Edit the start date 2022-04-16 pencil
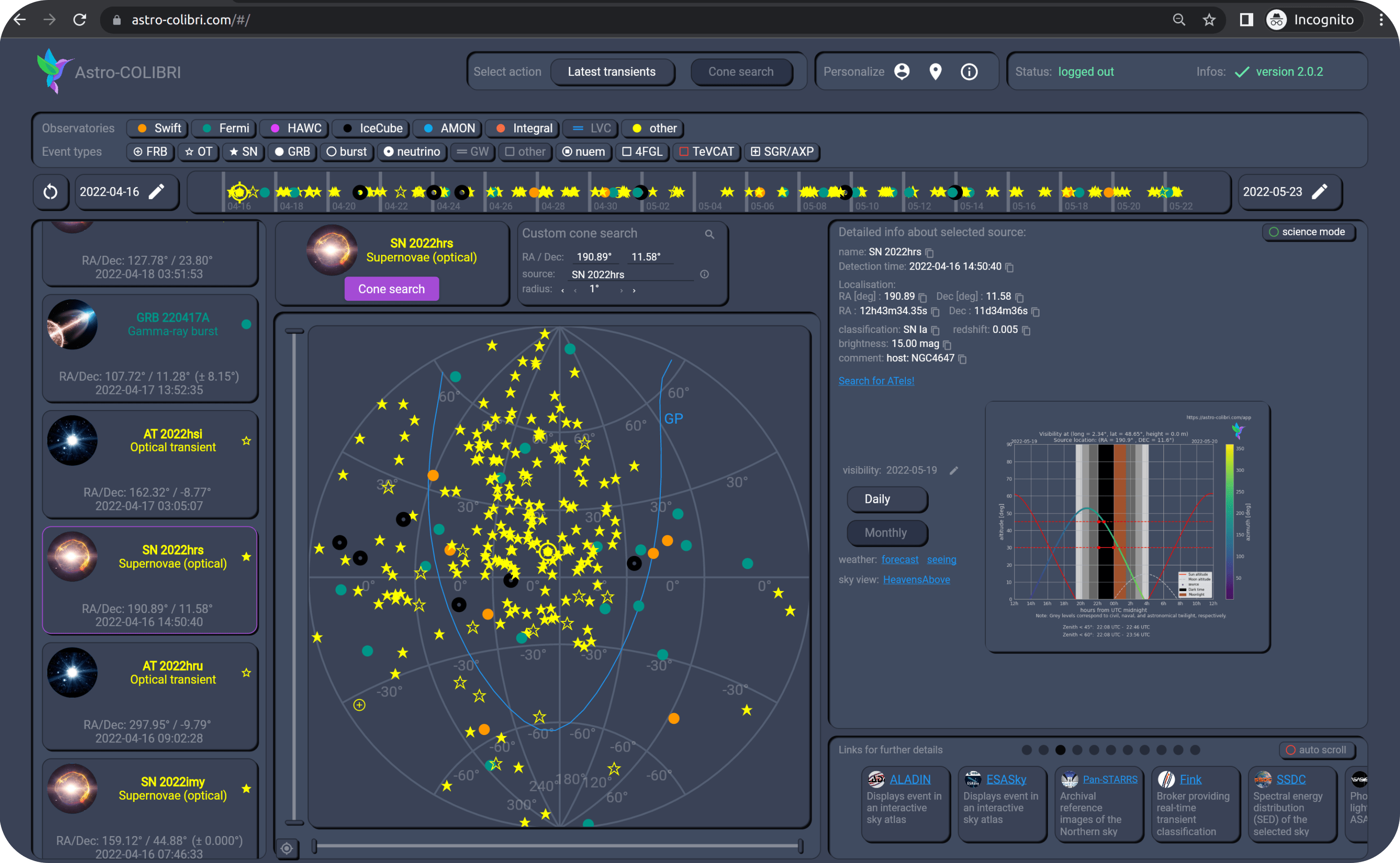This screenshot has width=1400, height=863. [x=156, y=192]
